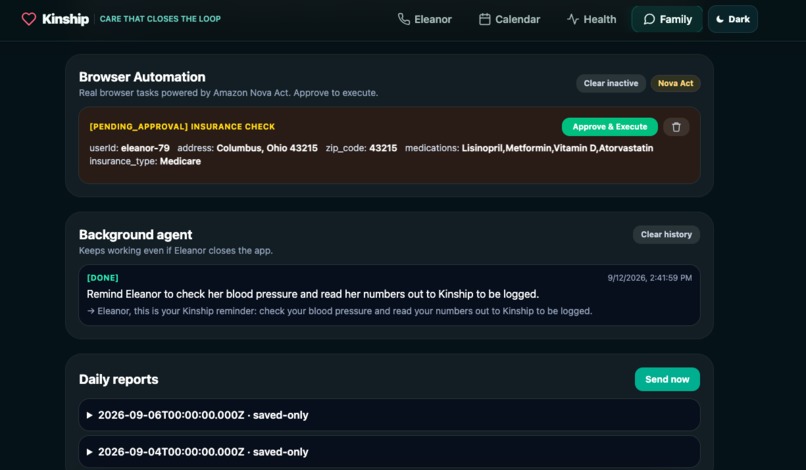Click the arrow reminder result message line
Image resolution: width=806 pixels, height=470 pixels.
pyautogui.click(x=339, y=311)
